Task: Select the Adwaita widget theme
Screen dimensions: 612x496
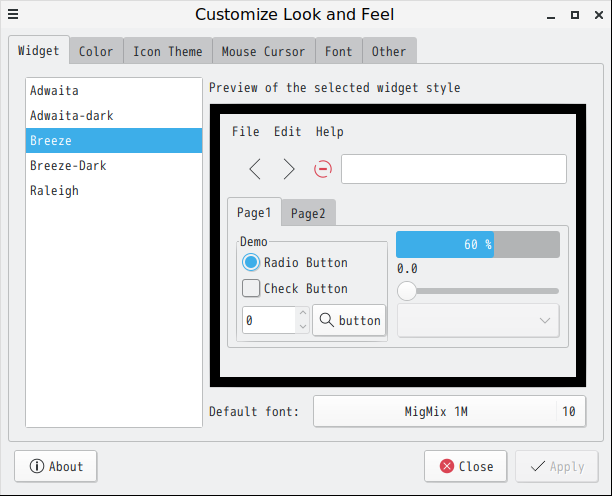Action: click(x=114, y=91)
